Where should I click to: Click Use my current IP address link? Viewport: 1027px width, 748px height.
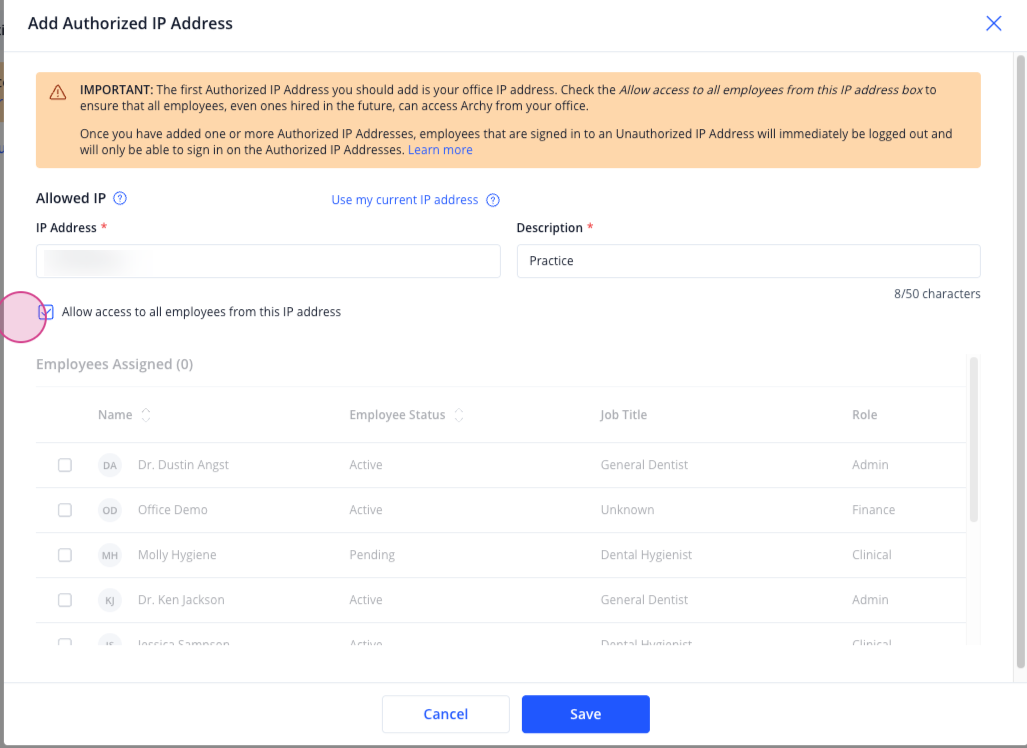[405, 200]
